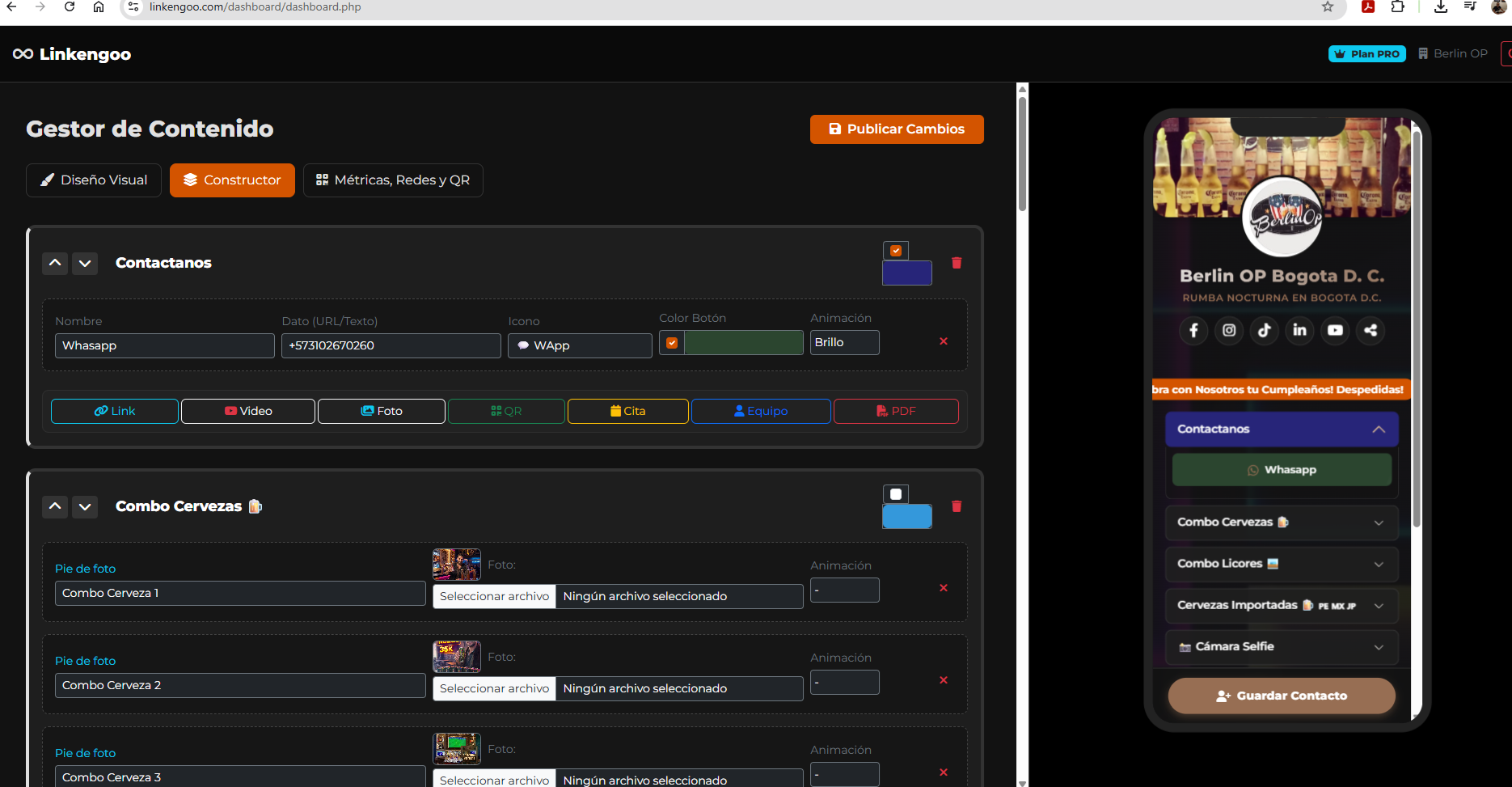
Task: Delete the Combo Cervezas section via trash icon
Action: click(957, 506)
